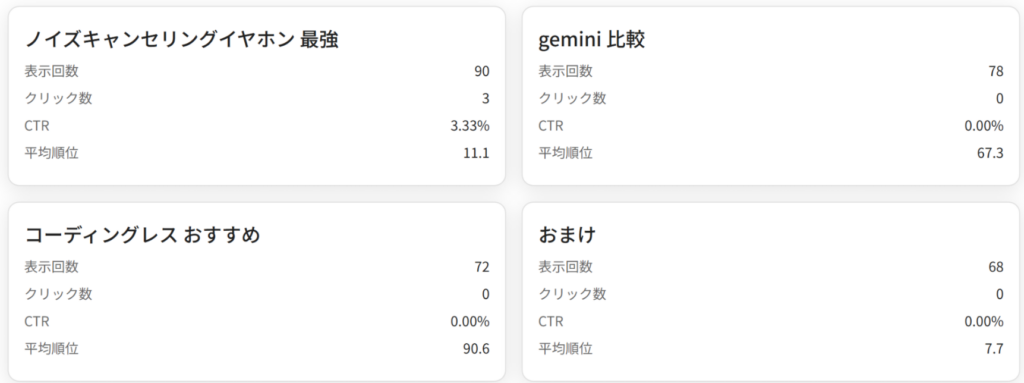This screenshot has height=383, width=1024.
Task: Click the 表示回数 label in gemini 比較 card
Action: tap(566, 71)
